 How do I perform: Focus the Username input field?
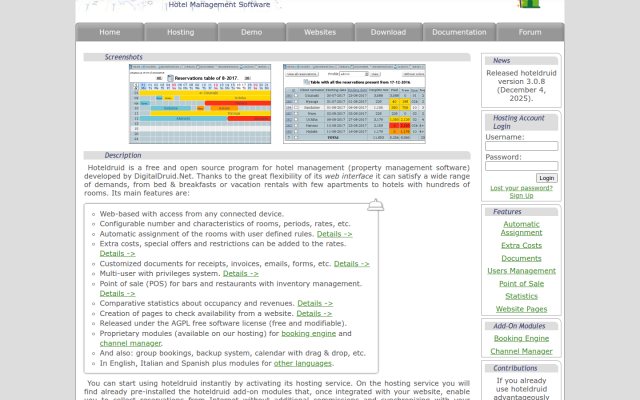521,146
